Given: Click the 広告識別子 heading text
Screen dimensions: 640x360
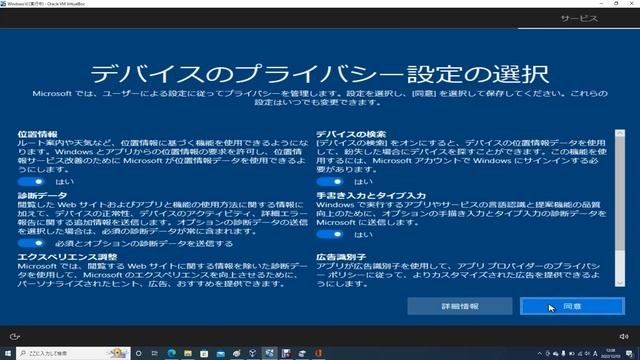Looking at the screenshot, I should coord(341,257).
